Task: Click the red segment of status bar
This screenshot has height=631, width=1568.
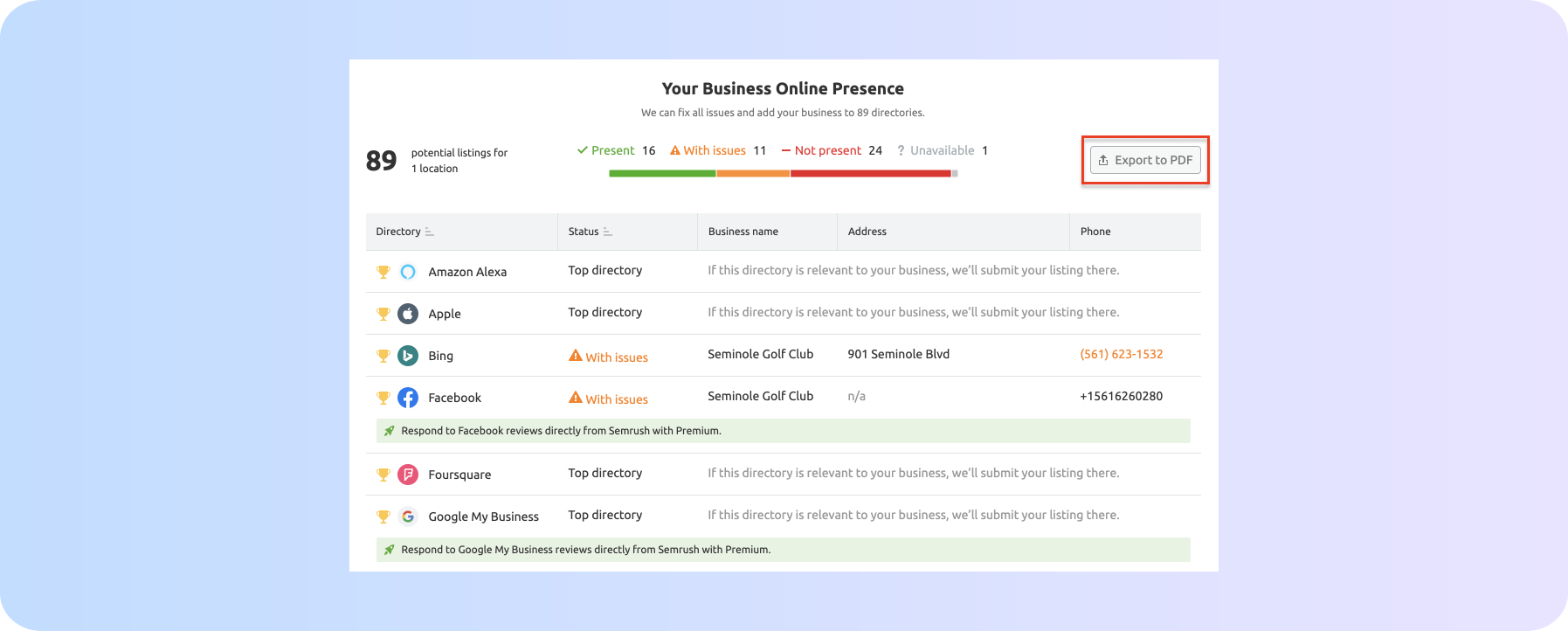Action: click(x=870, y=173)
